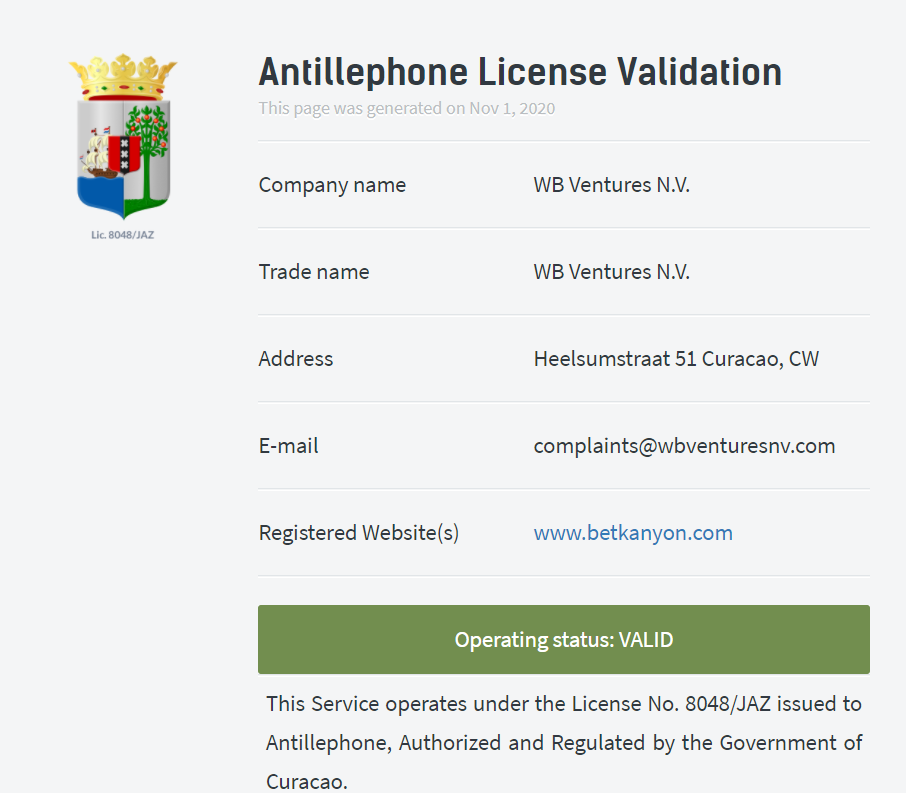Click the Address label
906x793 pixels.
pos(296,359)
